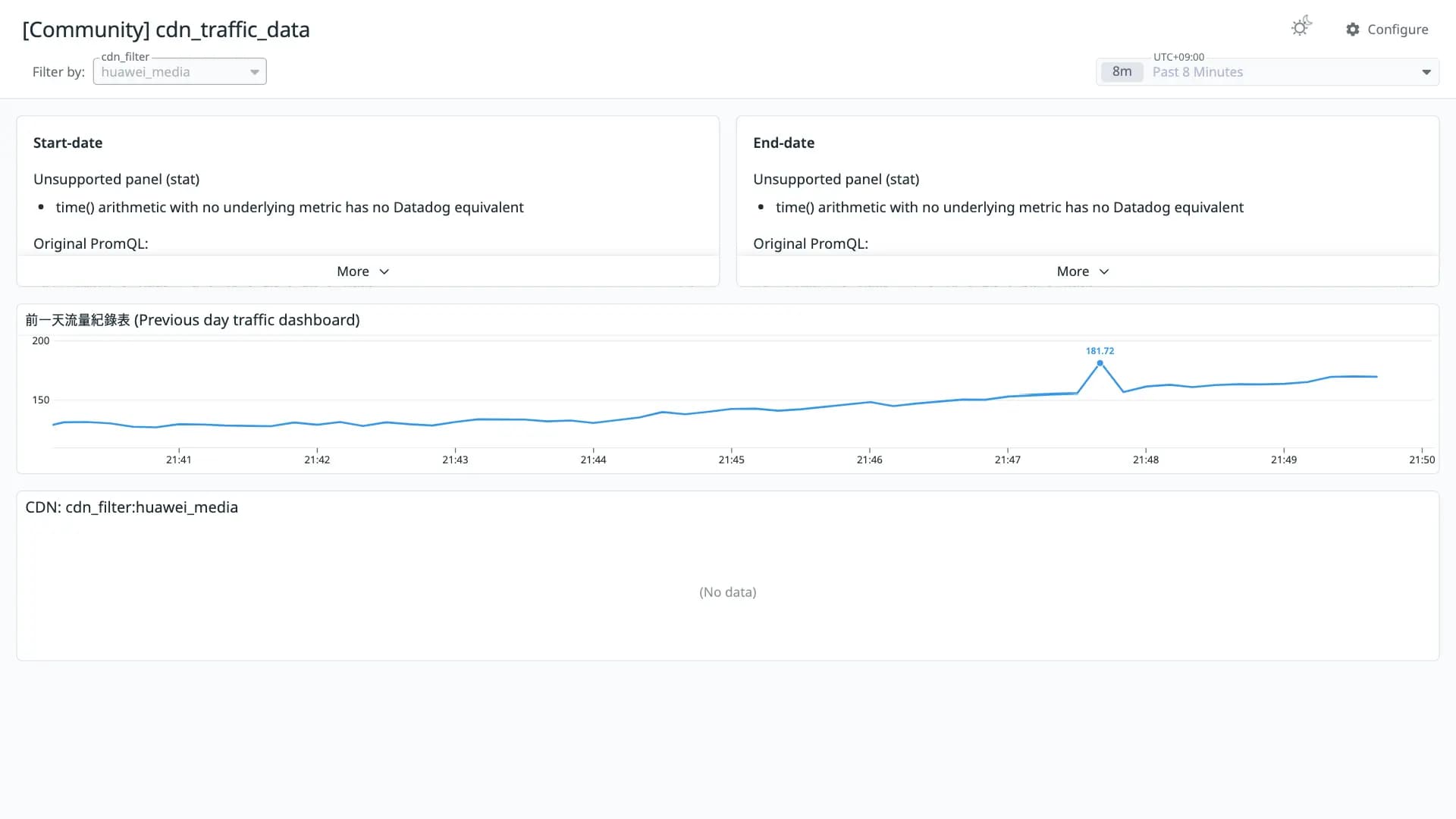This screenshot has width=1456, height=819.
Task: Click the Previous day traffic dashboard title
Action: point(193,320)
